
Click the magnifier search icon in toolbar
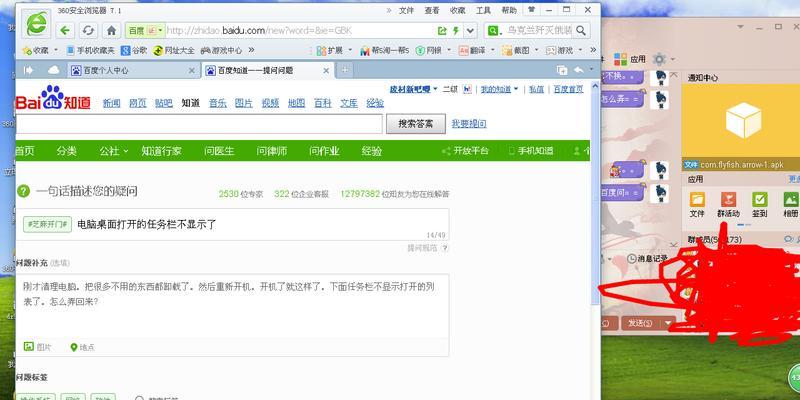coord(581,31)
